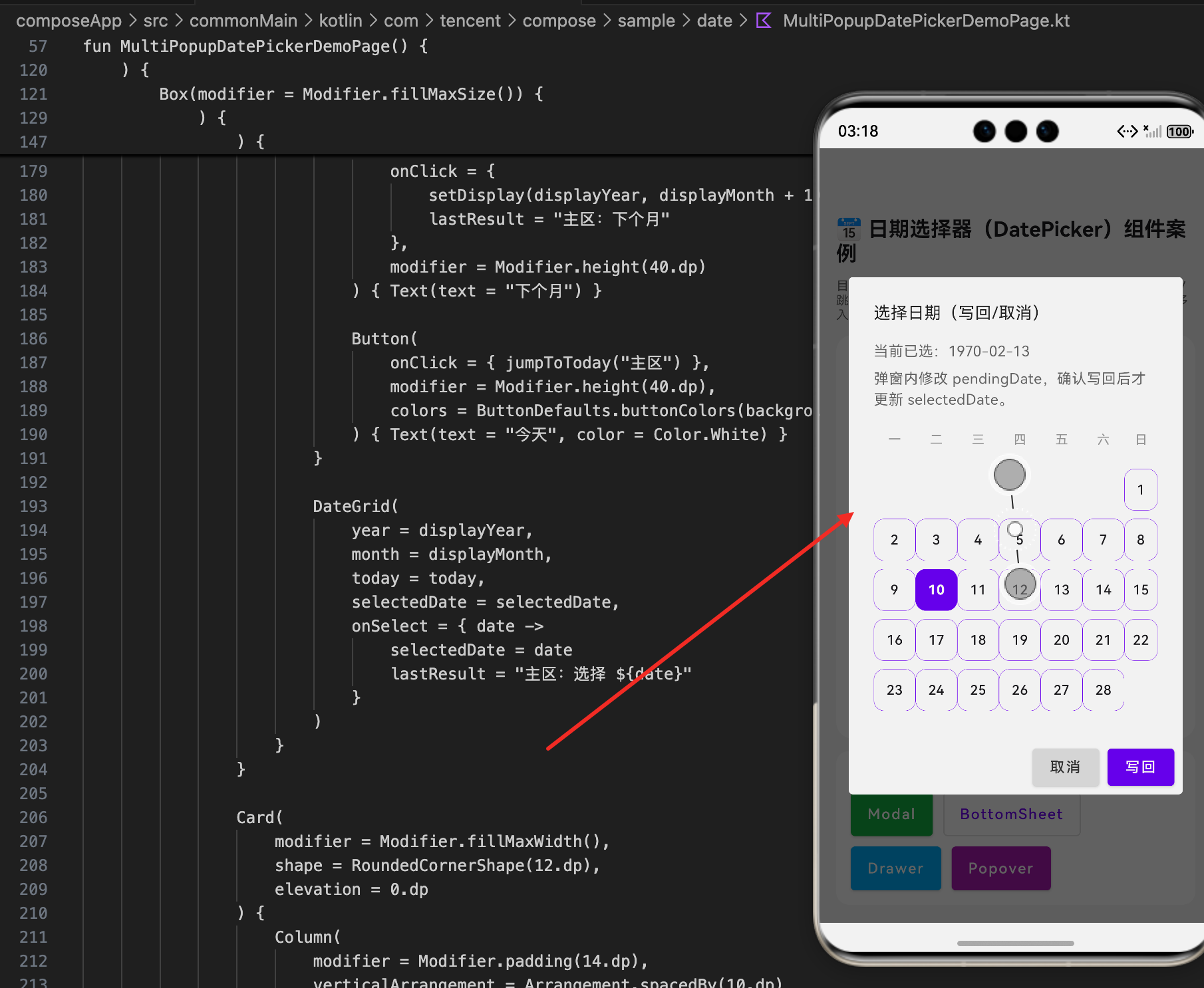Click battery 100 indicator on phone
This screenshot has width=1204, height=988.
pyautogui.click(x=1179, y=132)
